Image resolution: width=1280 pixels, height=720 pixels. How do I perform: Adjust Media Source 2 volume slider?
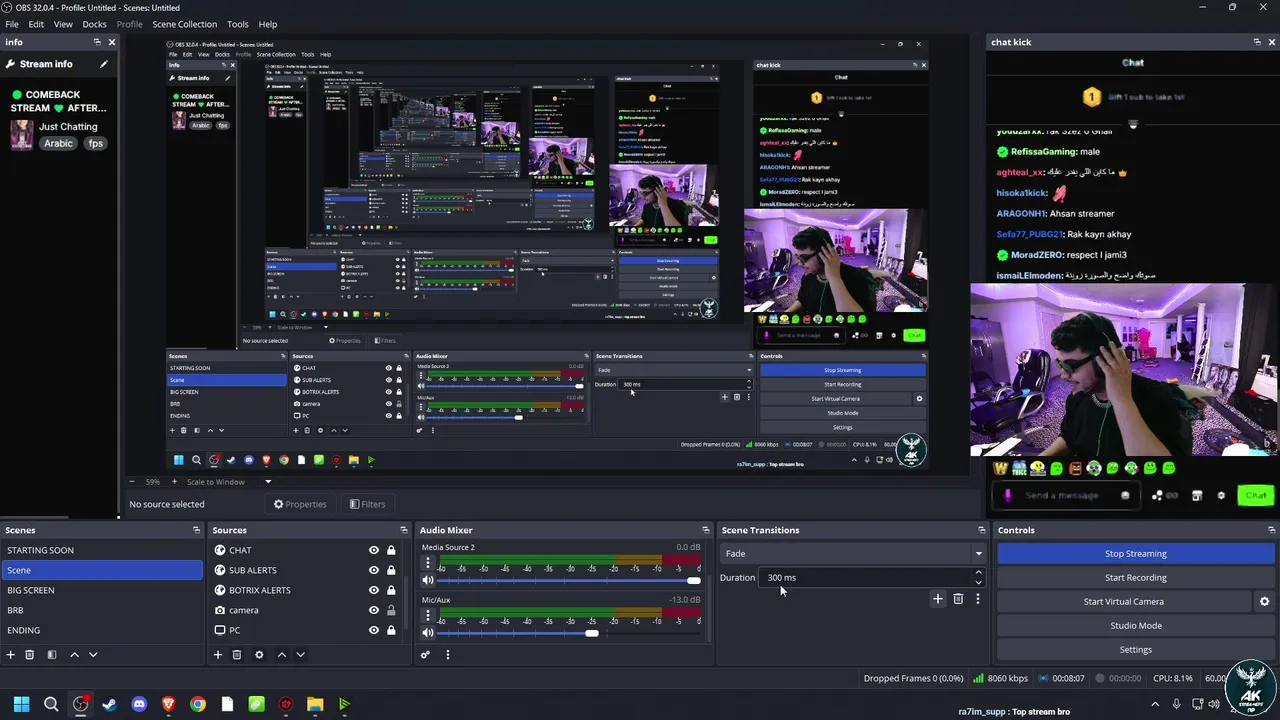click(x=570, y=581)
